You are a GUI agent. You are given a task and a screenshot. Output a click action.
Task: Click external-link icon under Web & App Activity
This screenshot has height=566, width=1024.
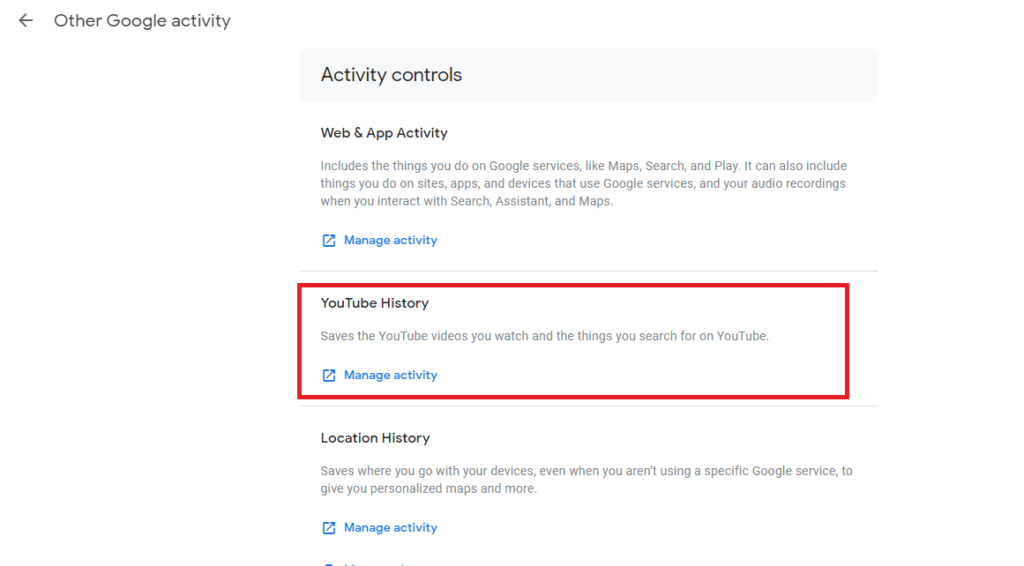click(328, 240)
